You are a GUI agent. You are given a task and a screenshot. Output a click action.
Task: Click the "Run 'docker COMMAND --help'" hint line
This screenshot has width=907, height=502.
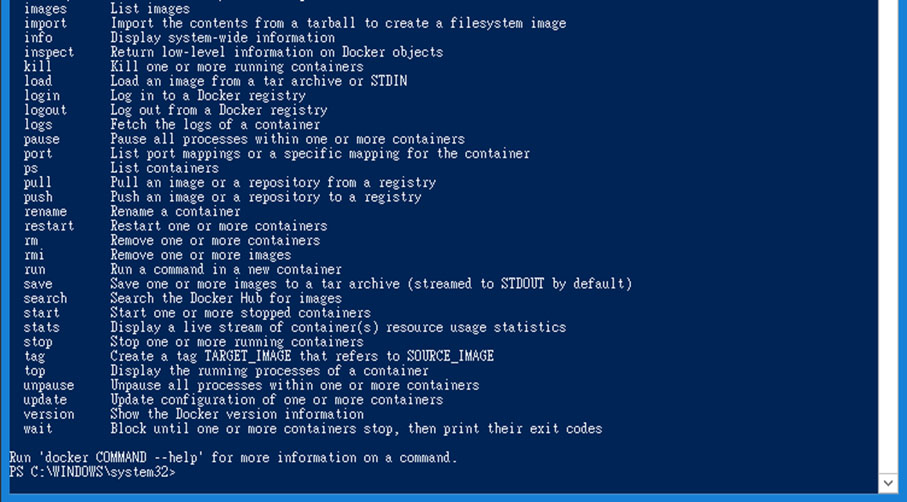[x=233, y=458]
